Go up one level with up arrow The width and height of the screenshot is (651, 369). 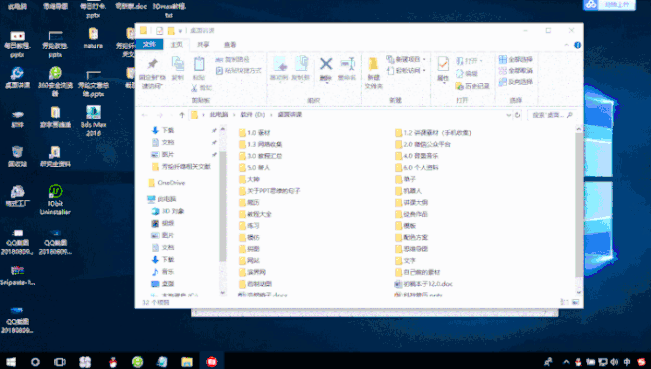[x=181, y=115]
